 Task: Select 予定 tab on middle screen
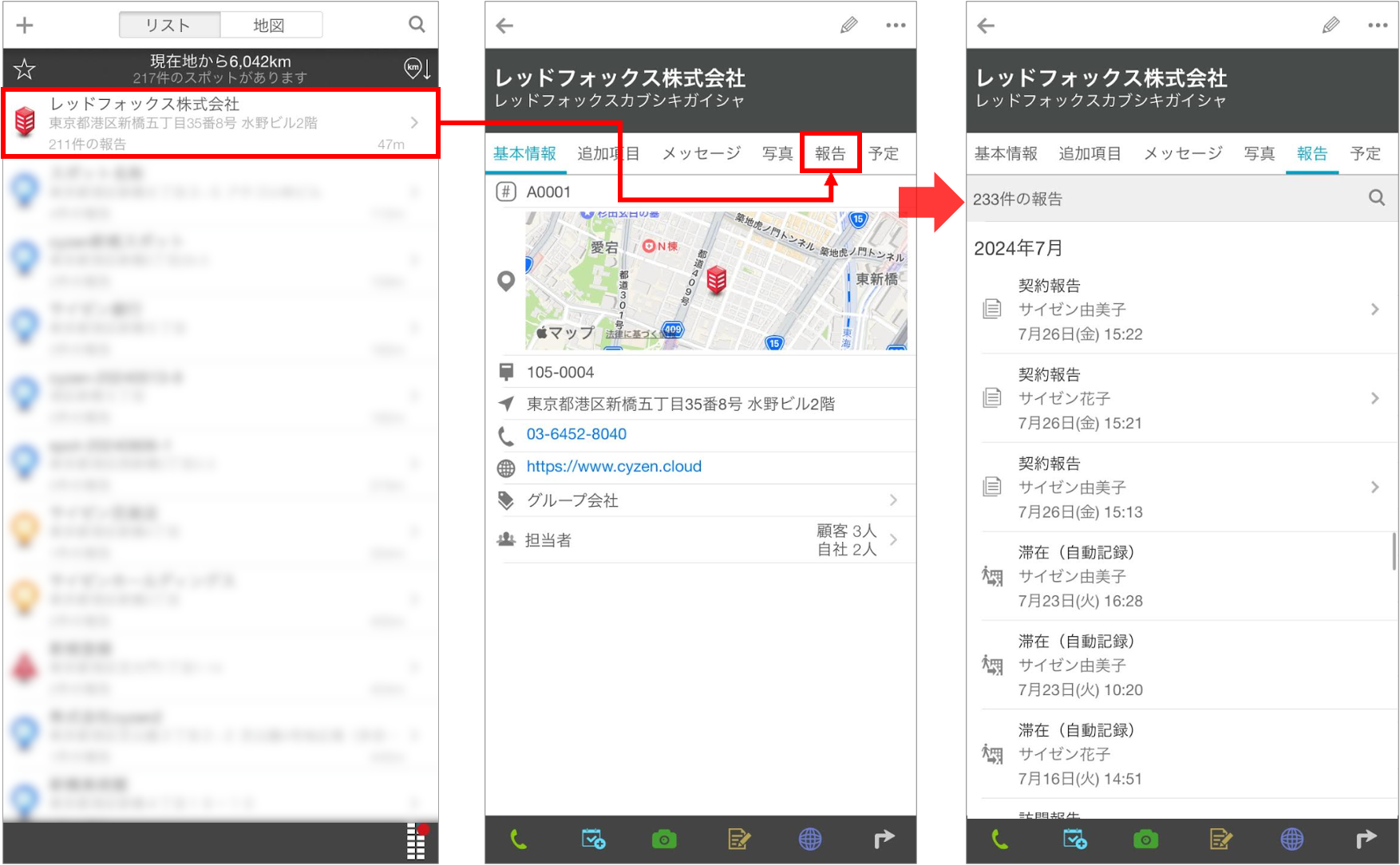pyautogui.click(x=884, y=153)
